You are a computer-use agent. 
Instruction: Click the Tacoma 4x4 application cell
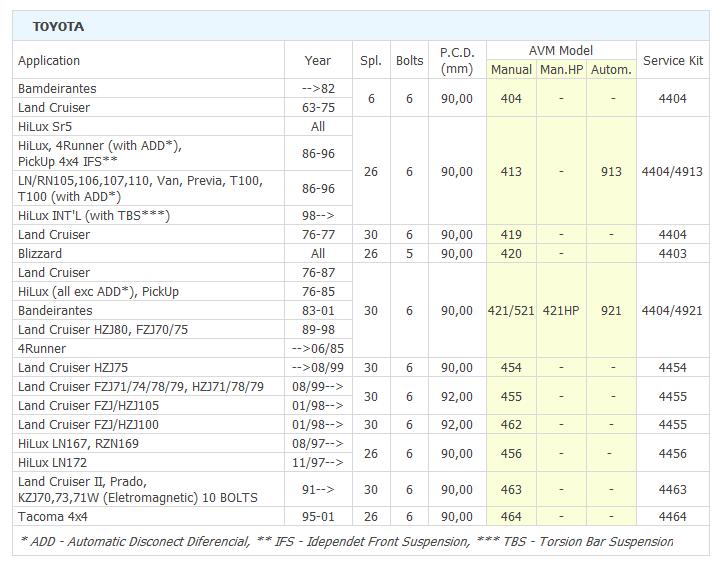point(53,517)
